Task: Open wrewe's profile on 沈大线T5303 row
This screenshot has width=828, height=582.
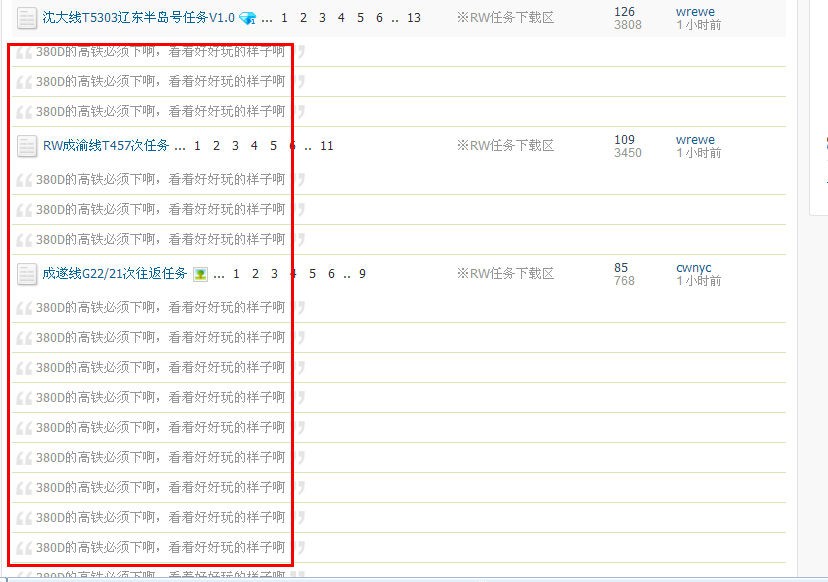Action: 695,12
